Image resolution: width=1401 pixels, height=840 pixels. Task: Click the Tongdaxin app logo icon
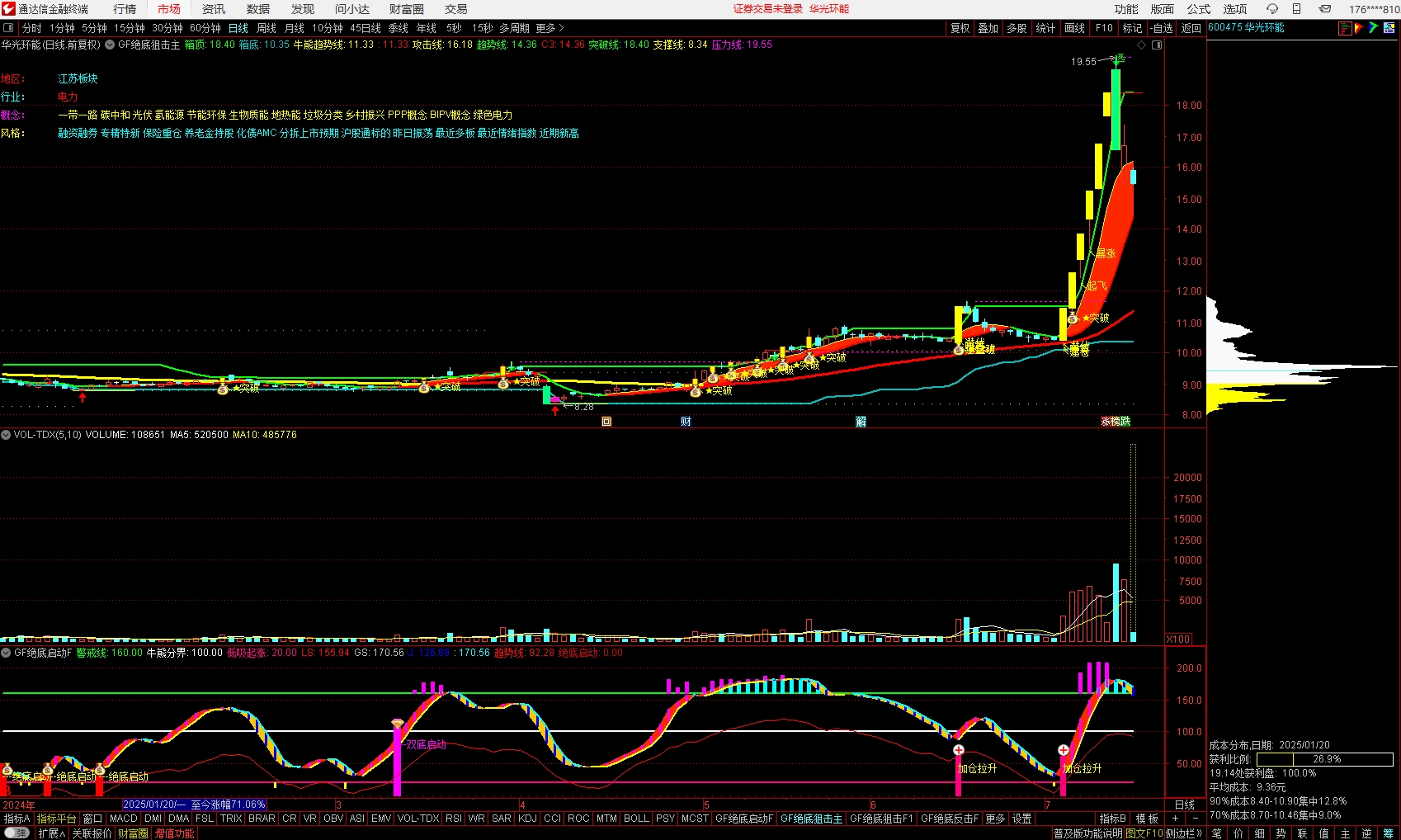click(8, 9)
